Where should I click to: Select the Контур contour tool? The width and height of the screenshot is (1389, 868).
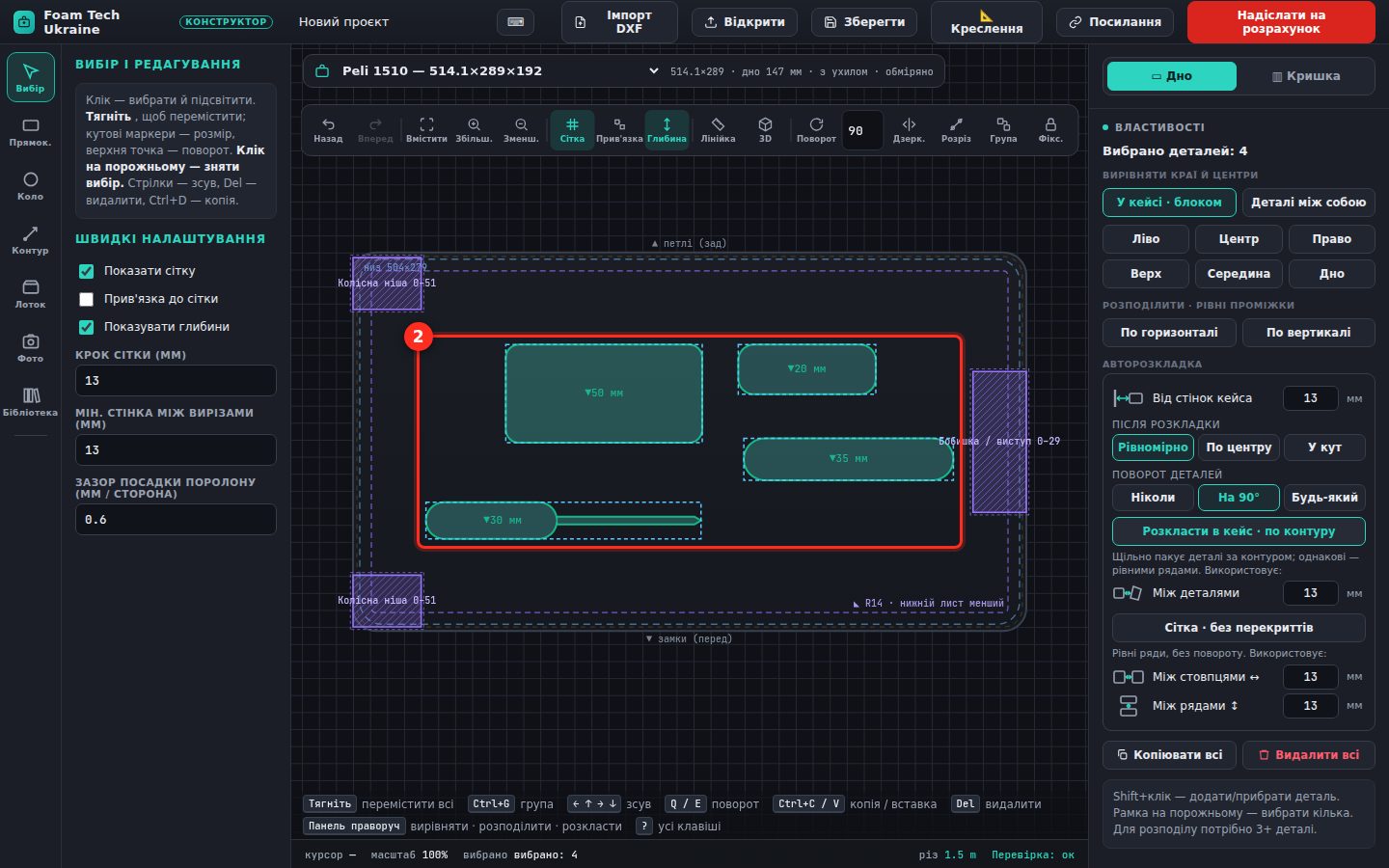pyautogui.click(x=30, y=240)
